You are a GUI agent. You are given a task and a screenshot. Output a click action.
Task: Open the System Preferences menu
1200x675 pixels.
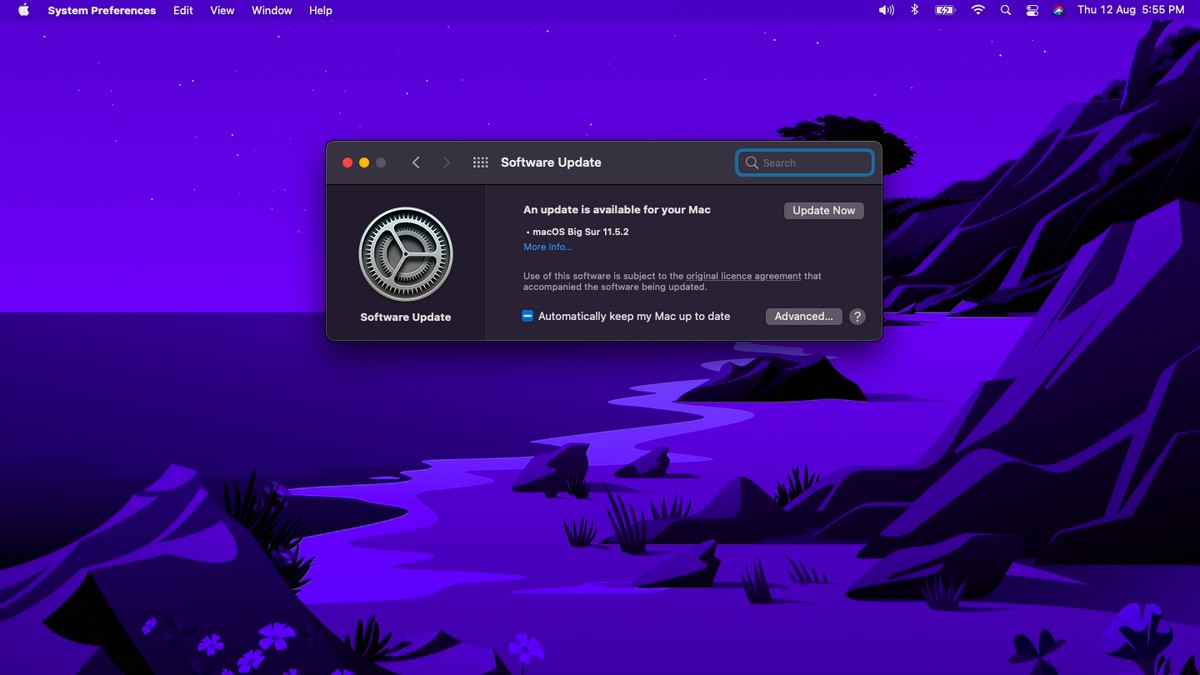(x=101, y=10)
